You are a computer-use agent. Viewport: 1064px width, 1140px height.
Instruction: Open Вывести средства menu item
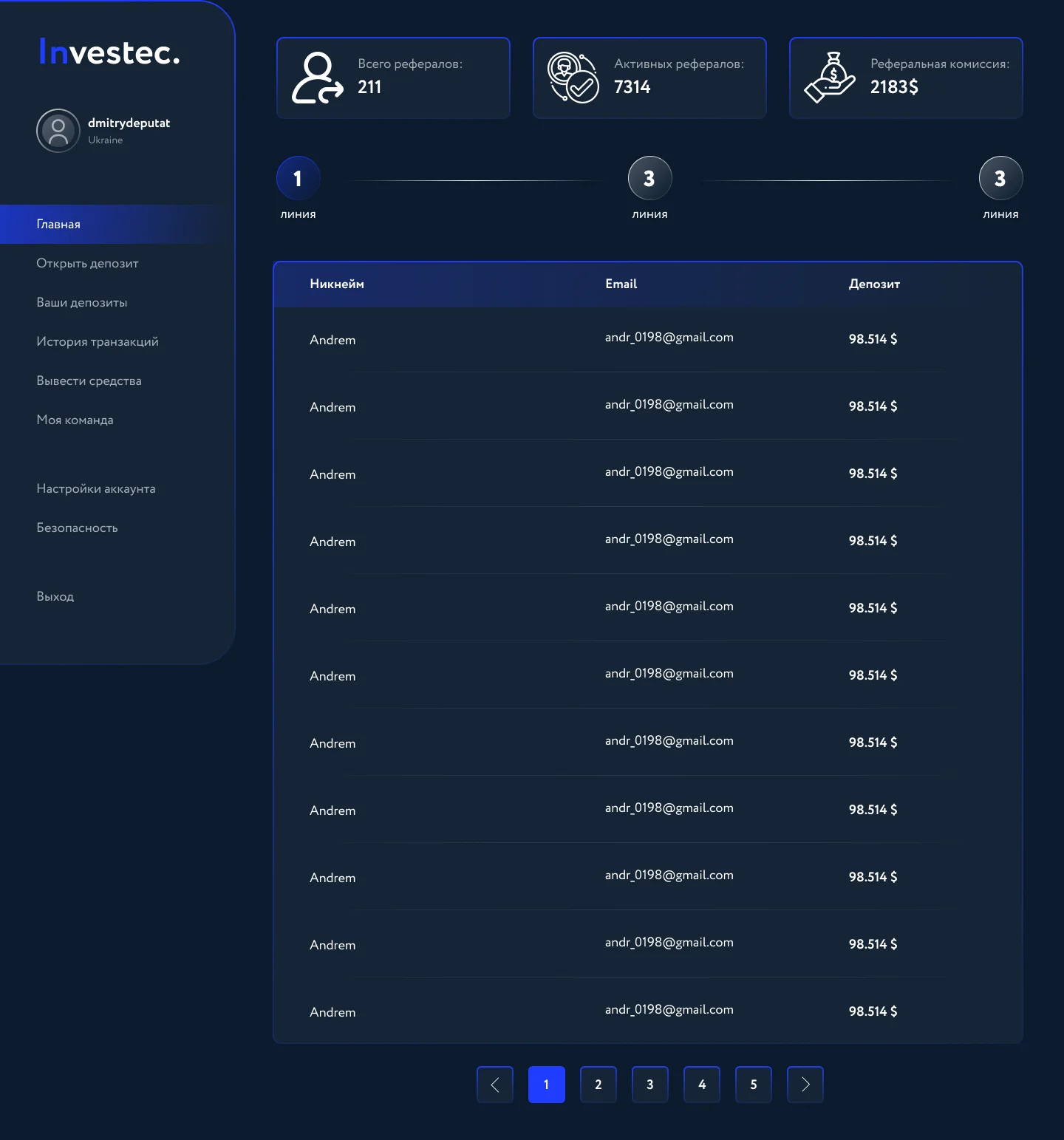click(x=89, y=380)
